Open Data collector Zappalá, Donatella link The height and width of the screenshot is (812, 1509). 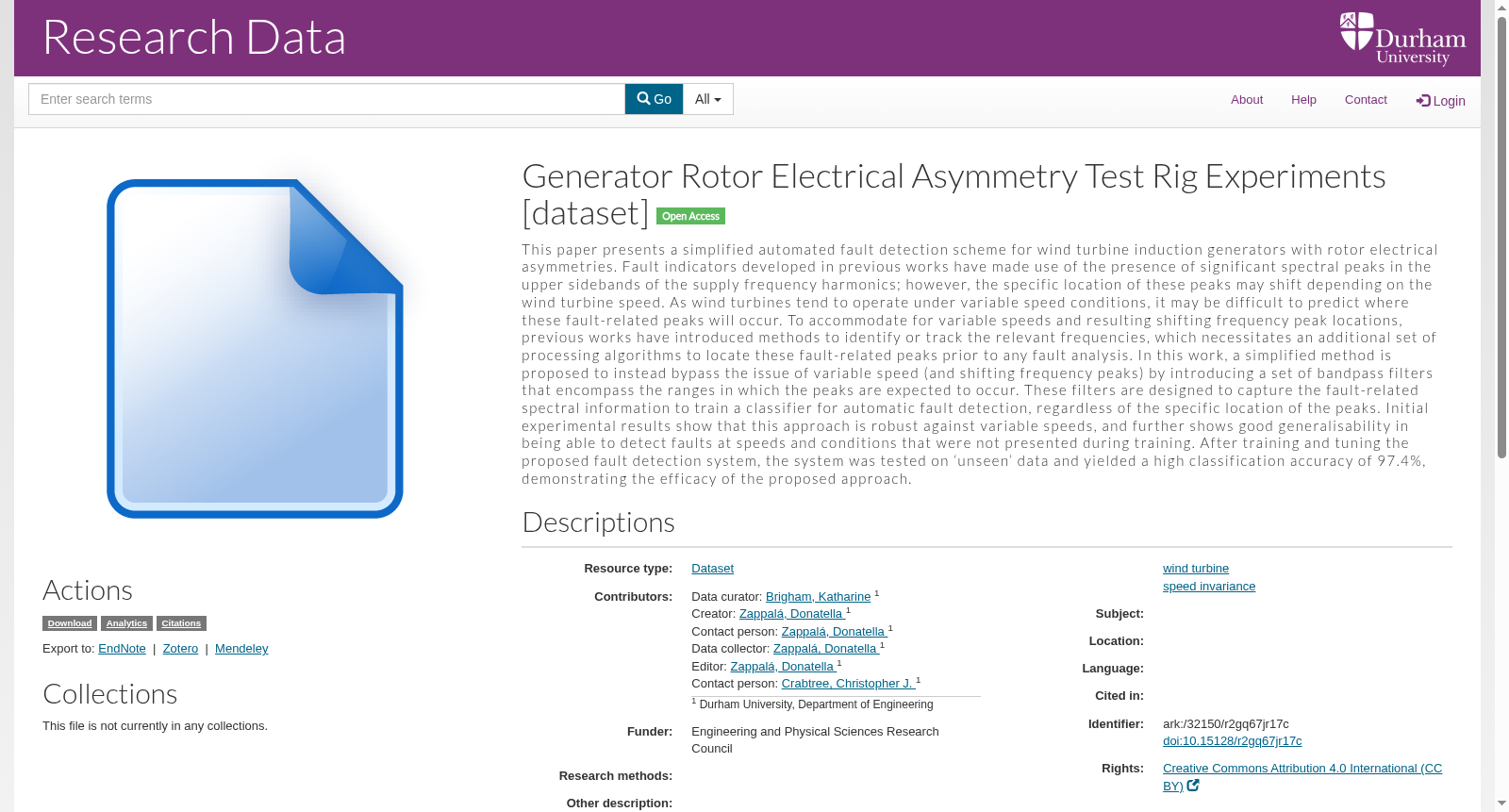[x=826, y=649]
